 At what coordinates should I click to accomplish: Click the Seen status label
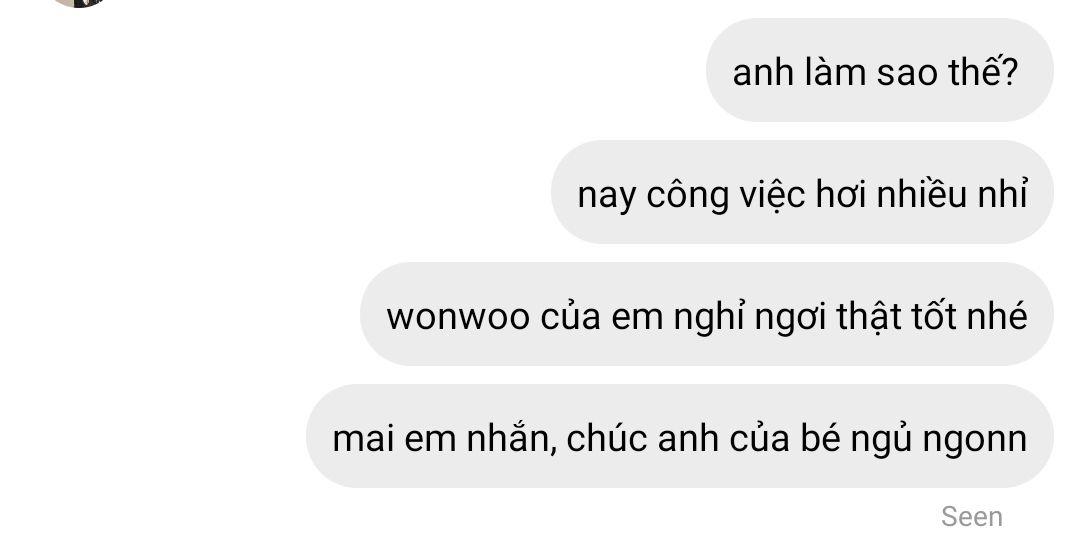point(972,517)
